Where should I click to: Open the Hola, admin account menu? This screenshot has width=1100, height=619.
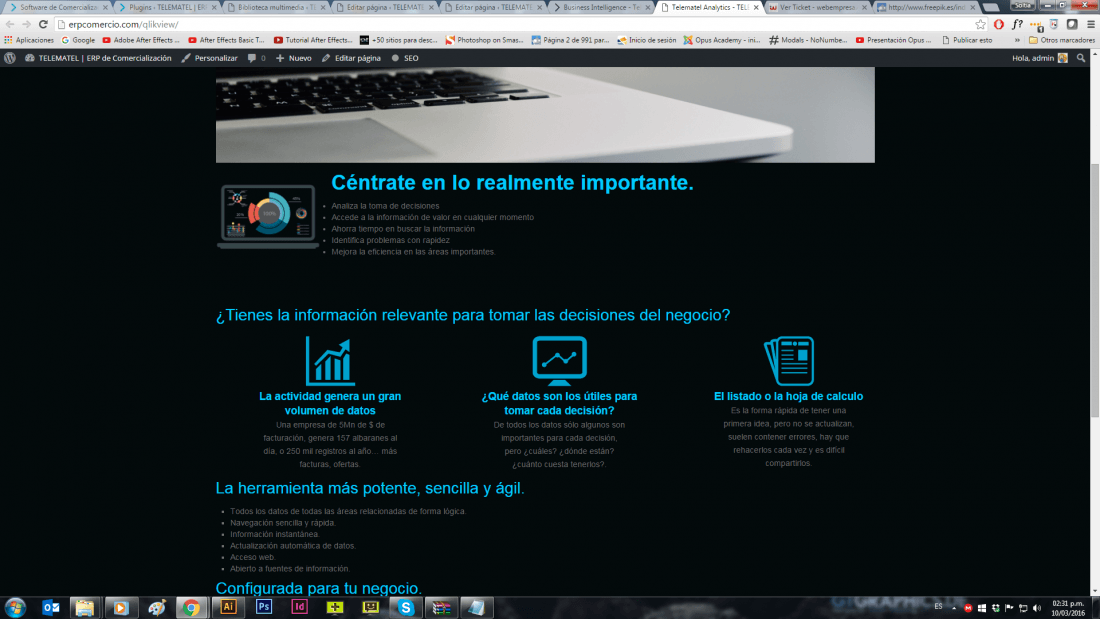click(x=1040, y=58)
